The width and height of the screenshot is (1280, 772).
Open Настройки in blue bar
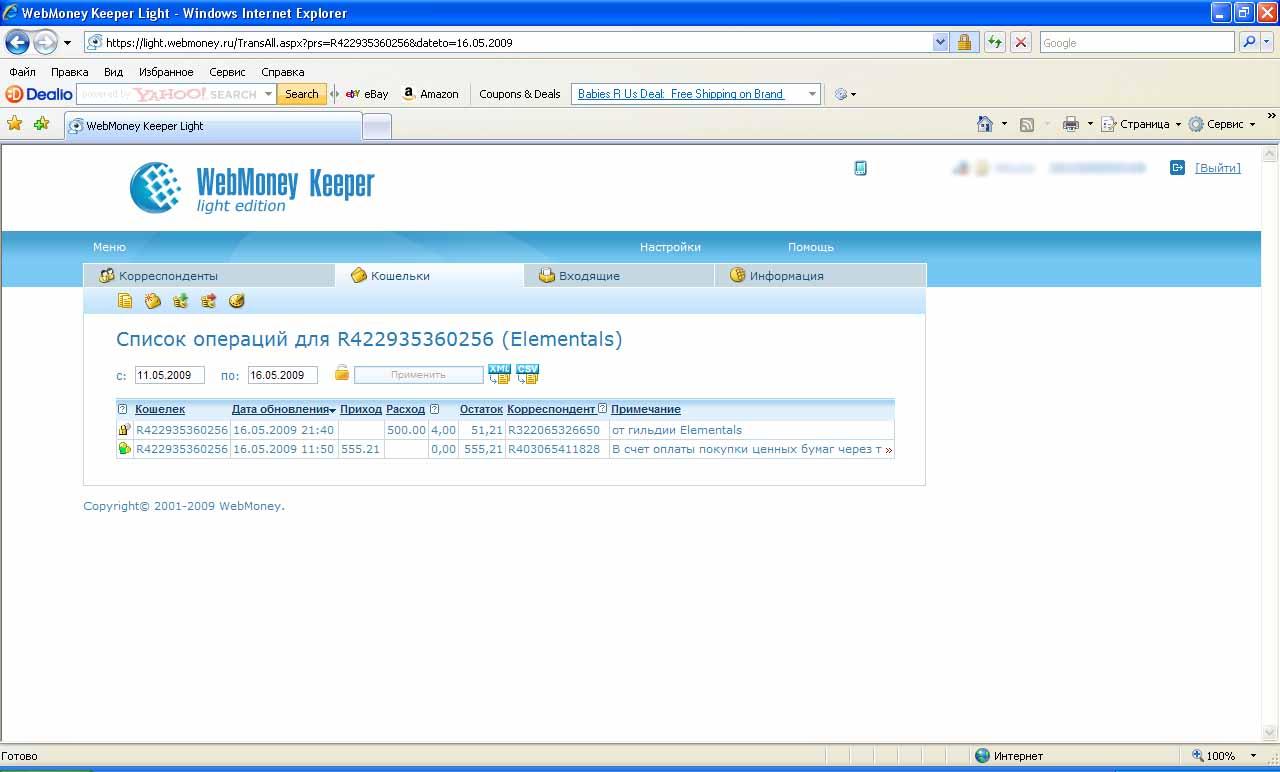point(670,247)
